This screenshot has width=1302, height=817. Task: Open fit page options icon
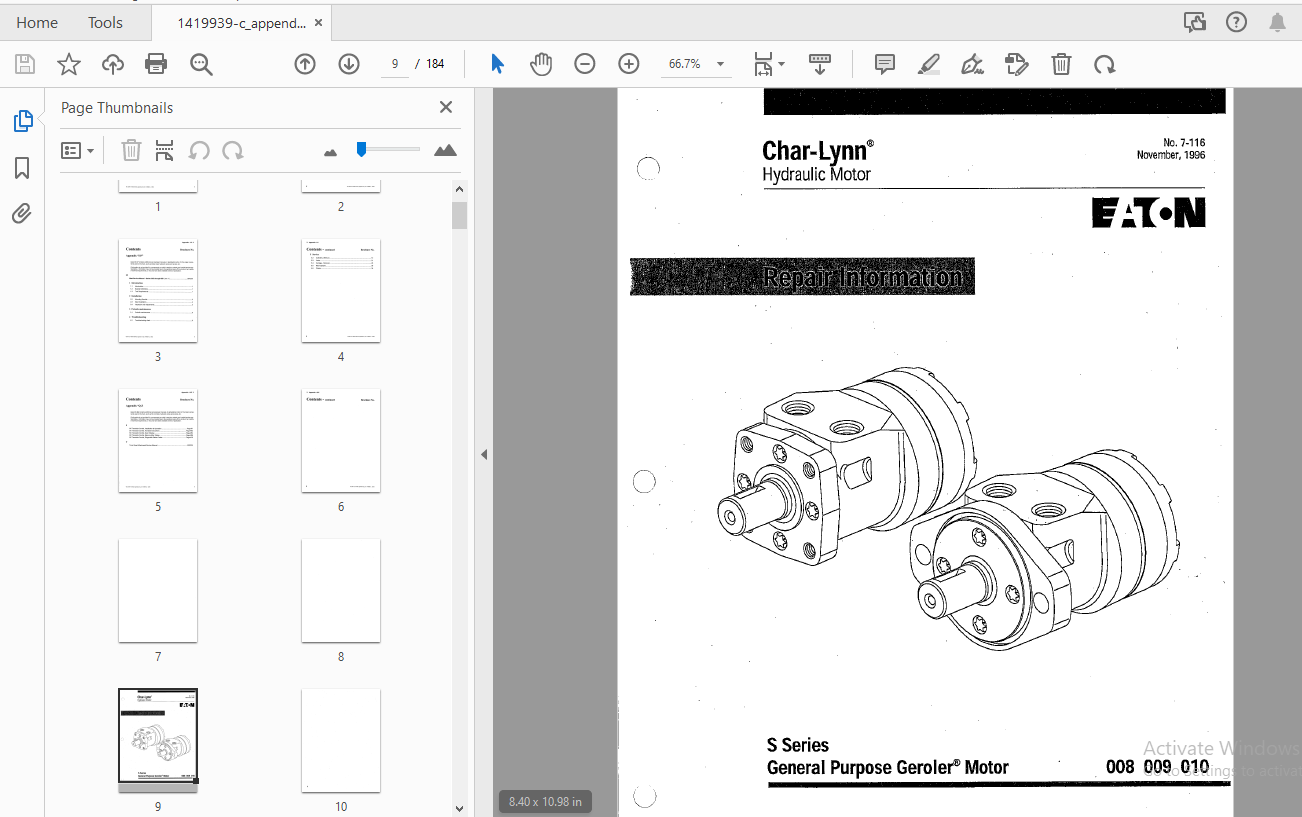pyautogui.click(x=768, y=64)
